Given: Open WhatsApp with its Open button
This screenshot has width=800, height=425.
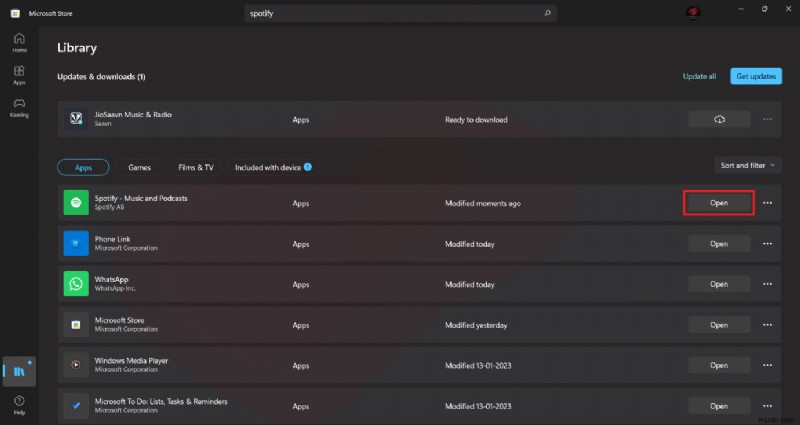Looking at the screenshot, I should (x=719, y=284).
